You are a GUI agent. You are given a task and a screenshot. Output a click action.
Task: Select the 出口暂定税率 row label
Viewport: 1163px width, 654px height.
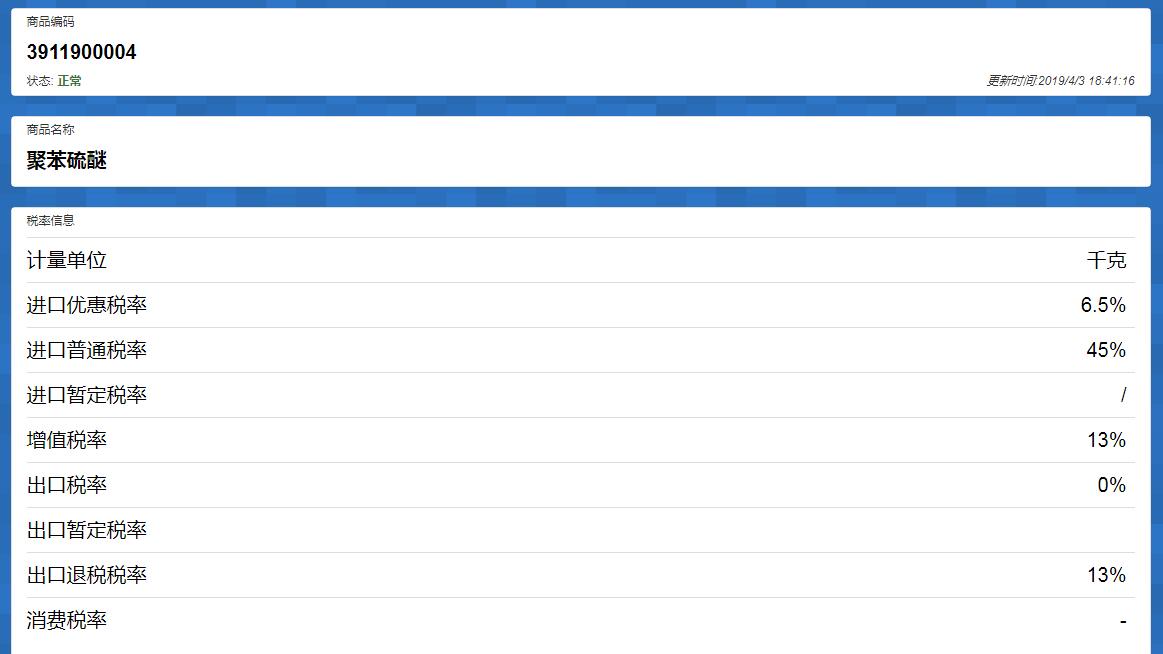86,530
